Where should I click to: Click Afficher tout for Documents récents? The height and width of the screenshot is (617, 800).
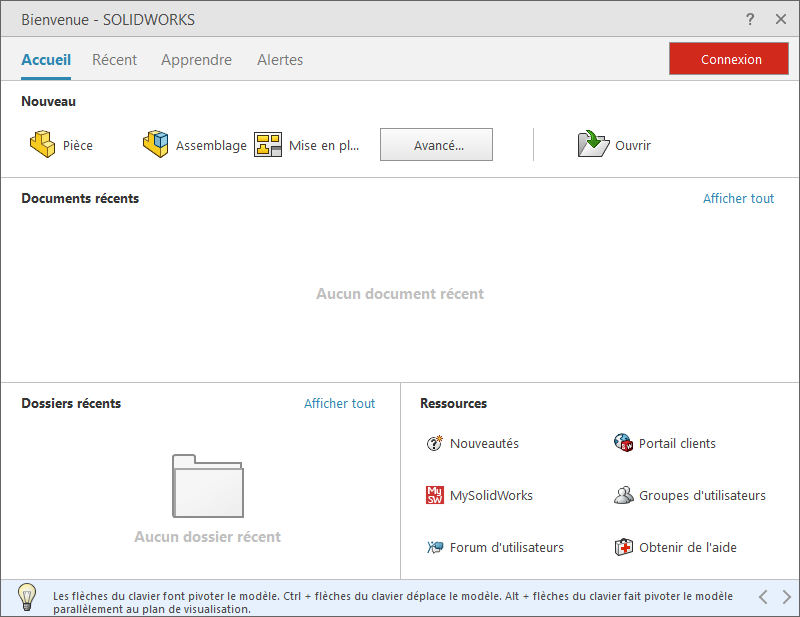coord(738,198)
